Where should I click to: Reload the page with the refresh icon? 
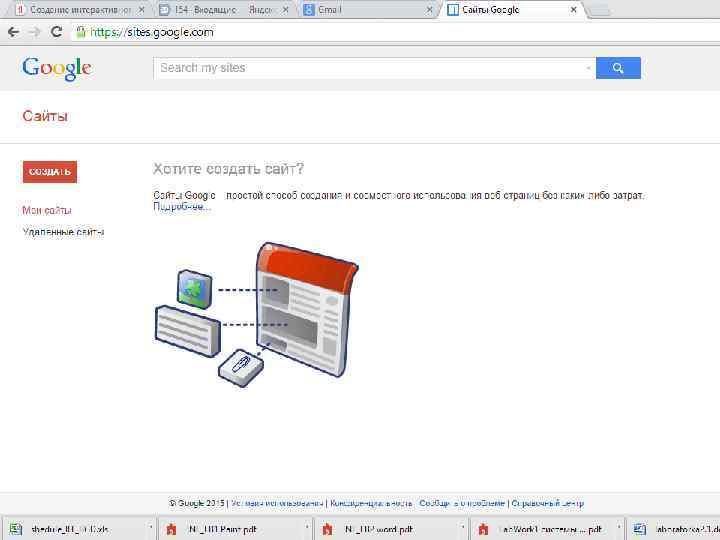tap(56, 32)
